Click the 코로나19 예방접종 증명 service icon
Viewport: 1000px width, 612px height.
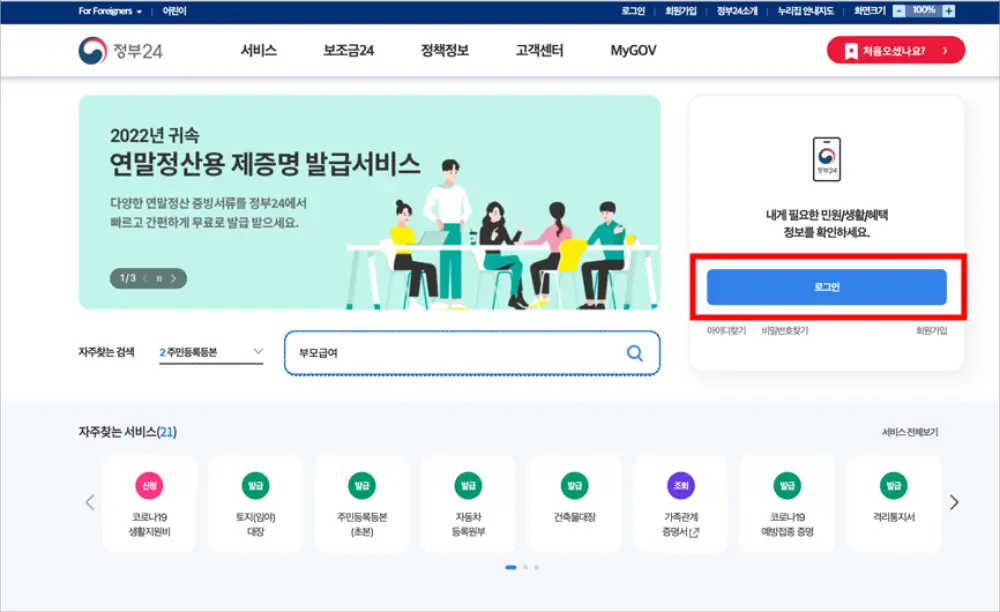click(787, 503)
